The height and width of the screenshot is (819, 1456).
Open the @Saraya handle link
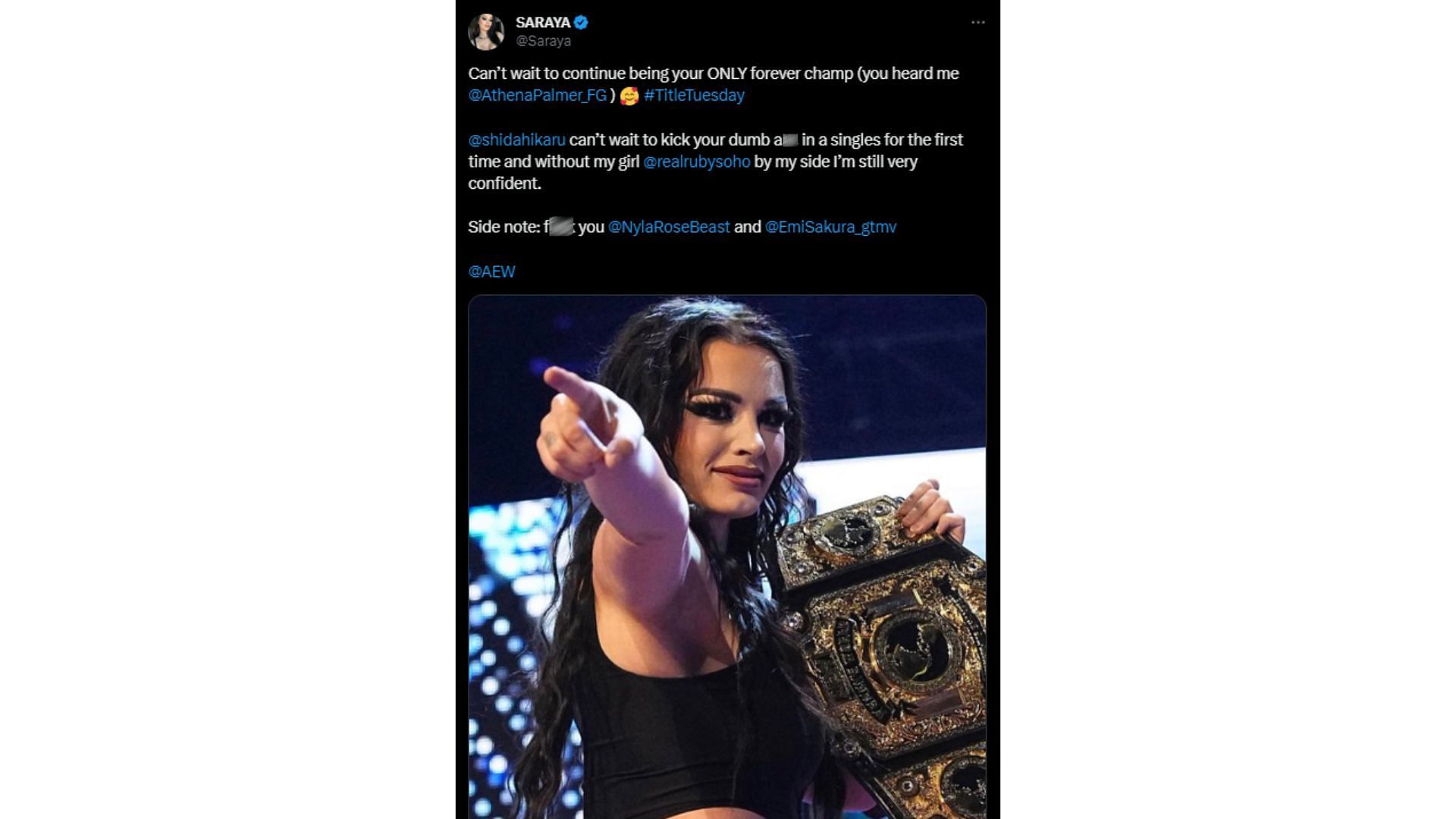543,41
